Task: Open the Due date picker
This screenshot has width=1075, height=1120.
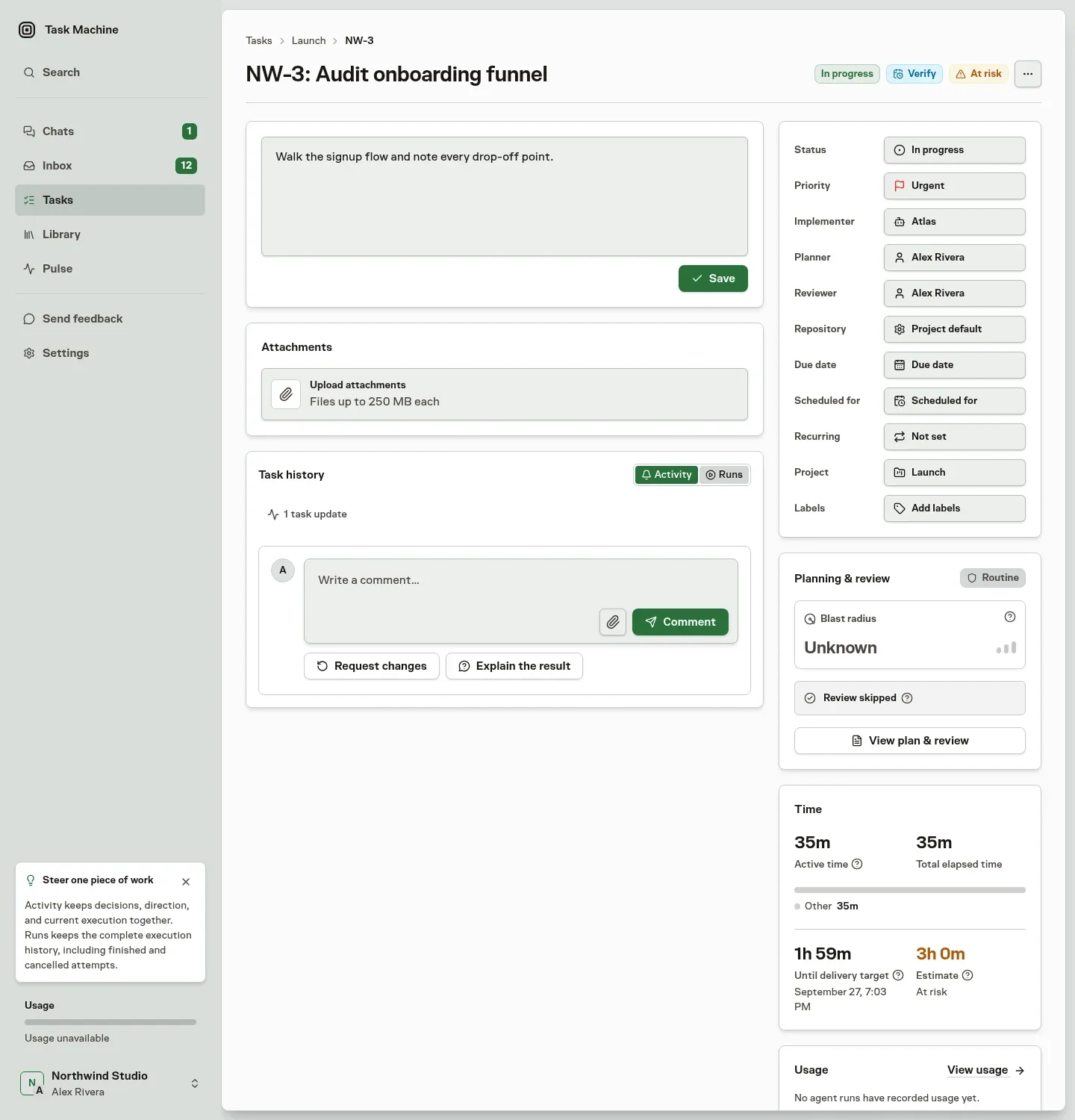Action: [955, 365]
